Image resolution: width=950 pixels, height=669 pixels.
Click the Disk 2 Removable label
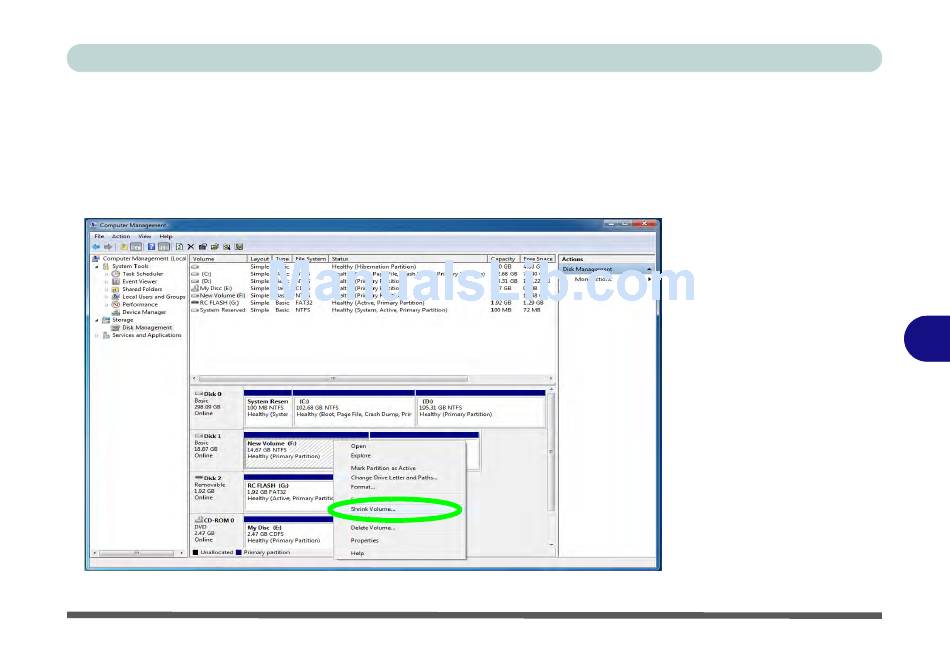pos(216,491)
